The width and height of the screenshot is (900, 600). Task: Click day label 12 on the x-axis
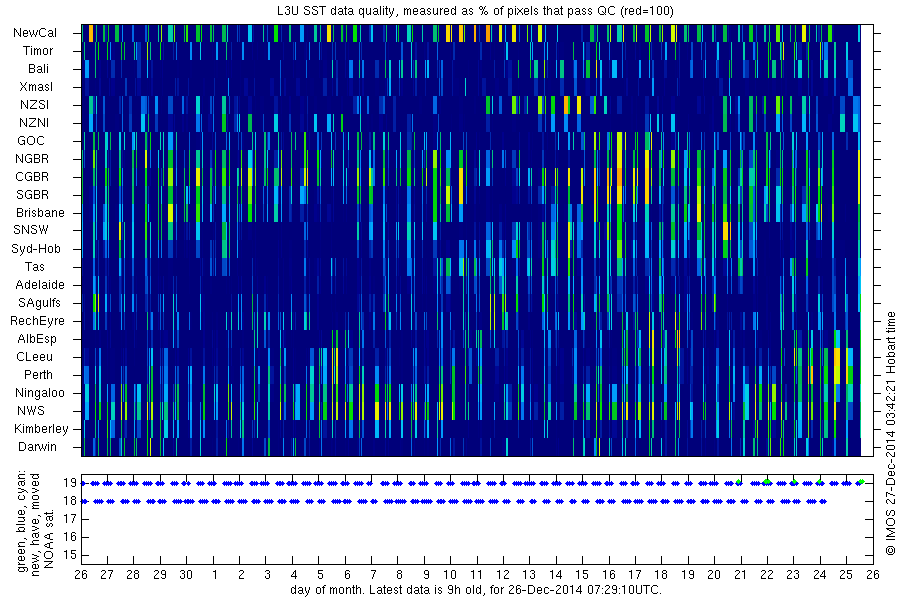(503, 575)
